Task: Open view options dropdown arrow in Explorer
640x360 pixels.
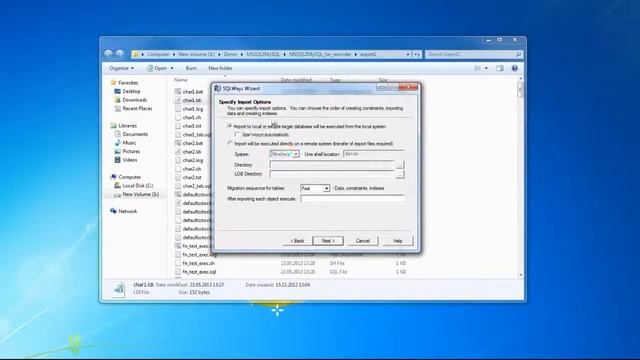Action: pos(486,68)
